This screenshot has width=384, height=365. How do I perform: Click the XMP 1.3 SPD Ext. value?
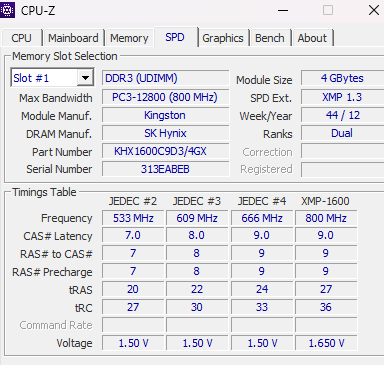point(342,97)
